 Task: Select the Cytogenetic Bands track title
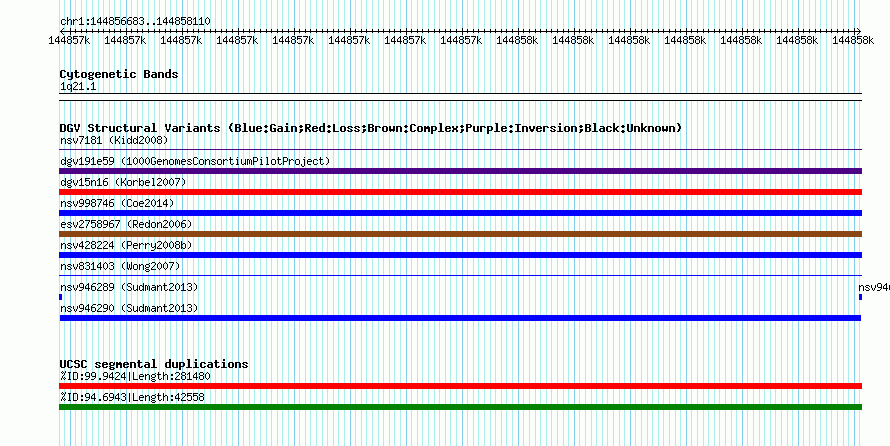(x=119, y=74)
